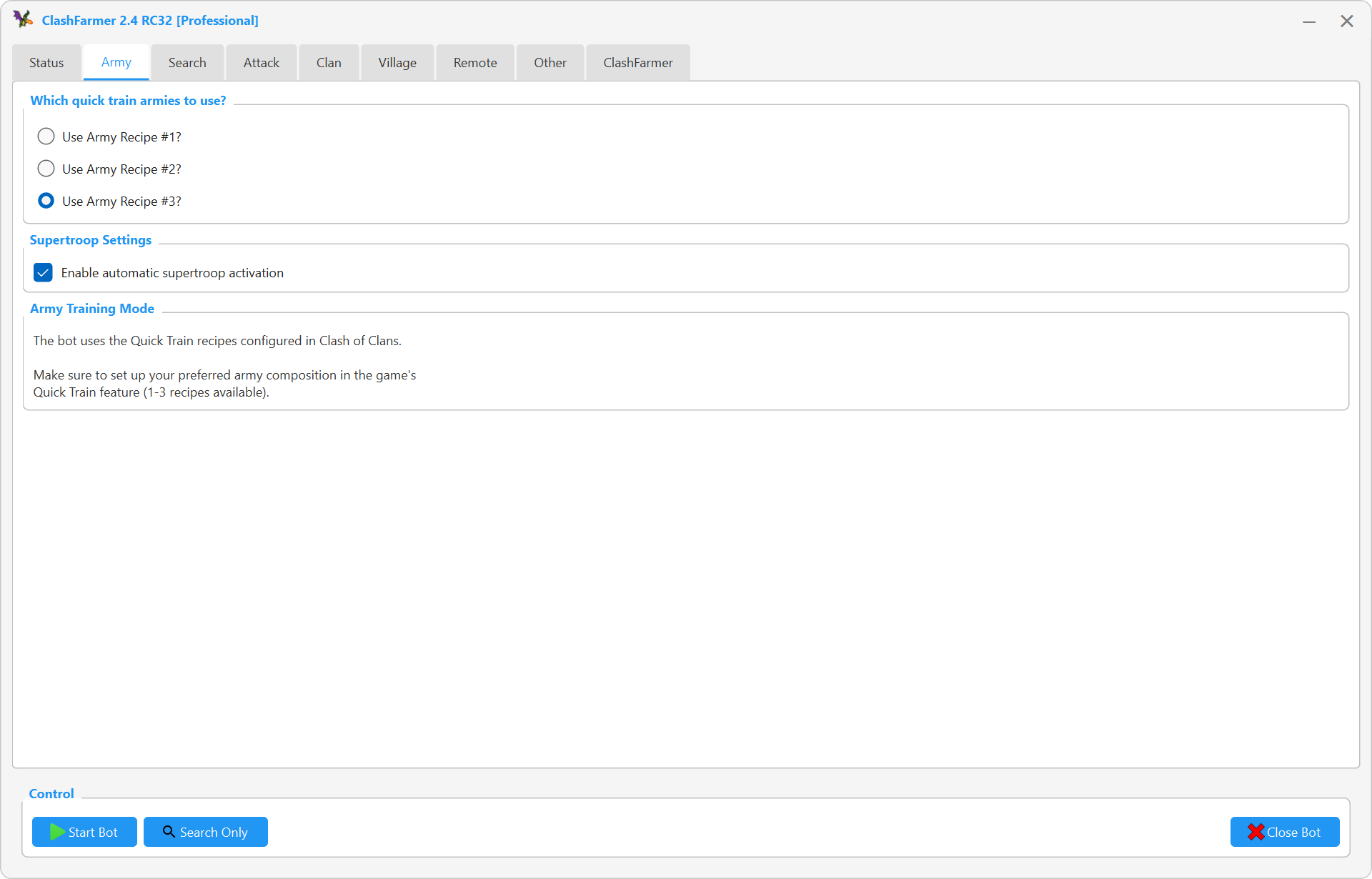This screenshot has height=879, width=1372.
Task: Click the Close Bot button
Action: (x=1285, y=832)
